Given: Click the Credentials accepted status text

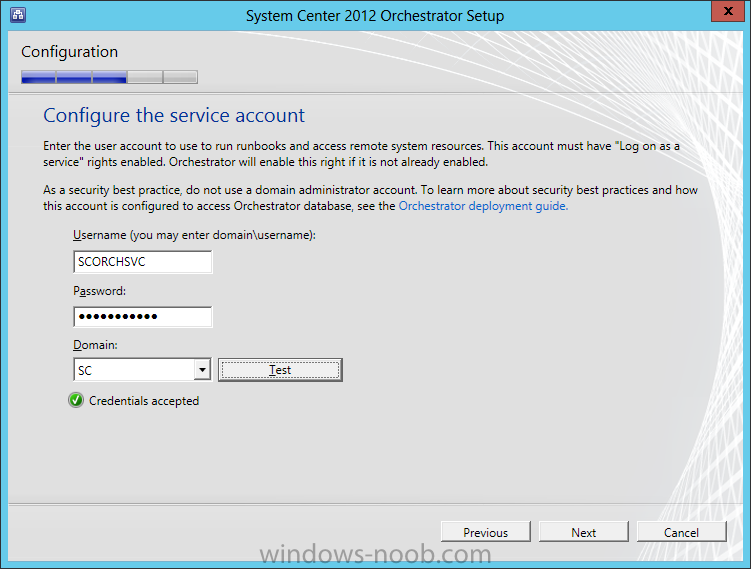Looking at the screenshot, I should click(144, 401).
